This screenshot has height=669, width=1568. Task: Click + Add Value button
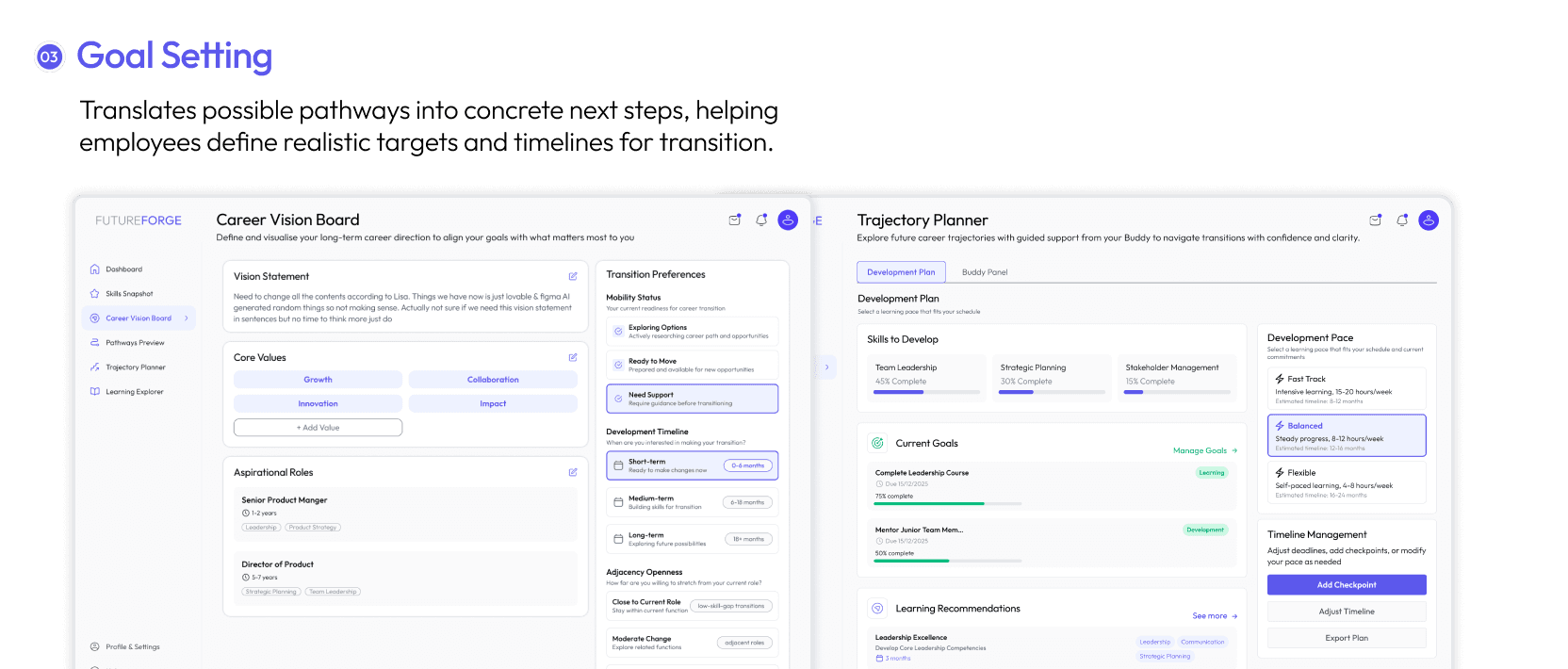coord(318,428)
